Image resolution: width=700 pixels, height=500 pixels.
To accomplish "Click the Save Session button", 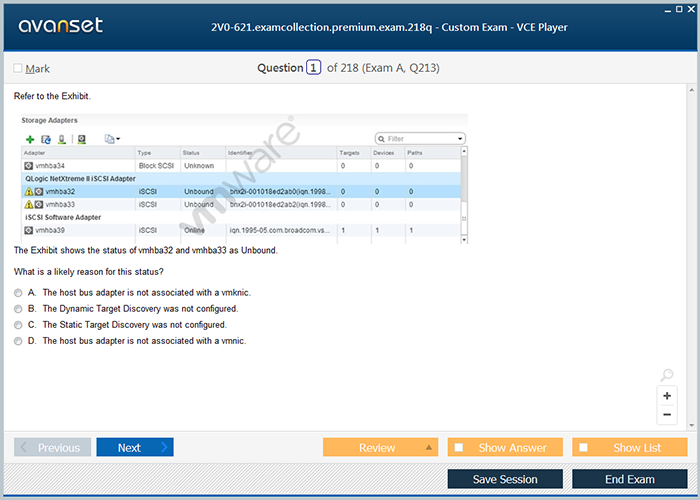I will click(505, 479).
